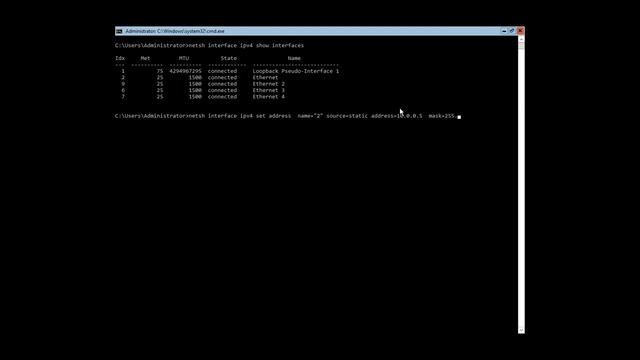
Task: Click the name="2" parameter text
Action: (x=310, y=116)
